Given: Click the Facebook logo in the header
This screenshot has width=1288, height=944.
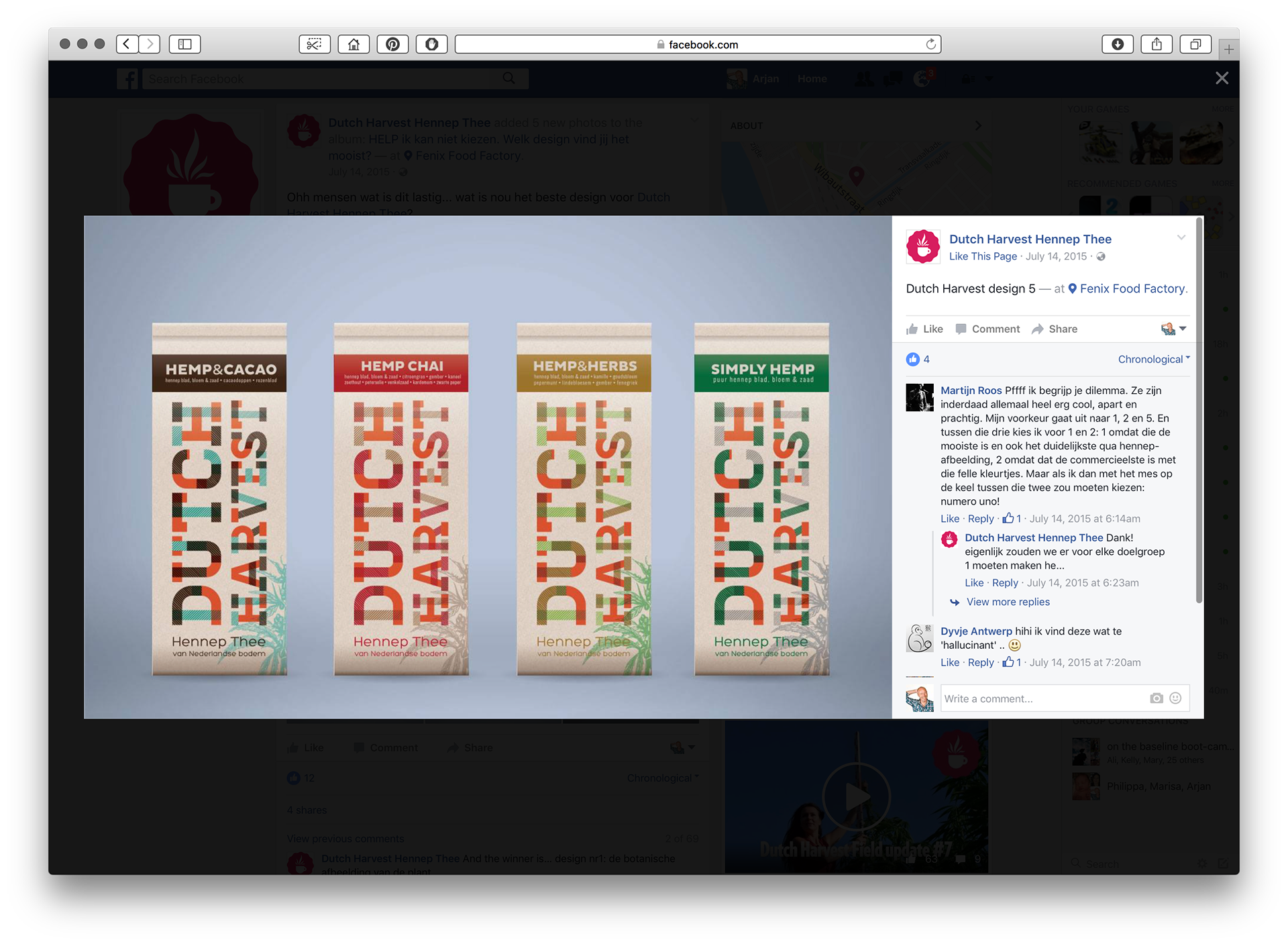Looking at the screenshot, I should click(x=127, y=78).
